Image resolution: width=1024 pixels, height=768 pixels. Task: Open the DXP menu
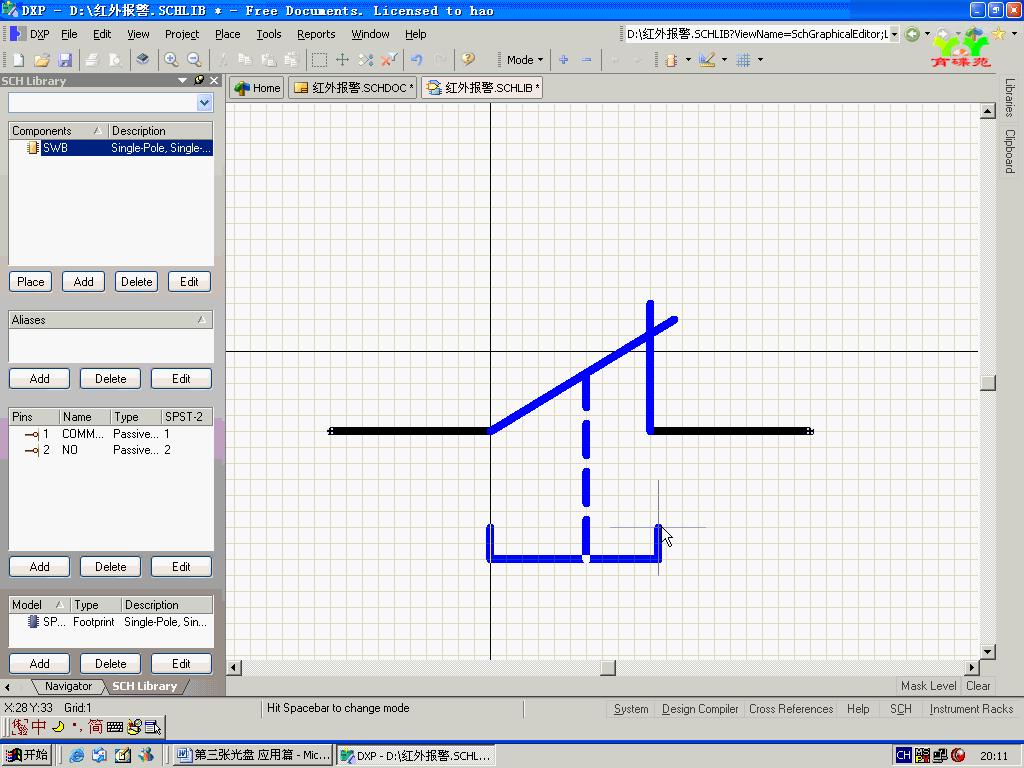[31, 34]
